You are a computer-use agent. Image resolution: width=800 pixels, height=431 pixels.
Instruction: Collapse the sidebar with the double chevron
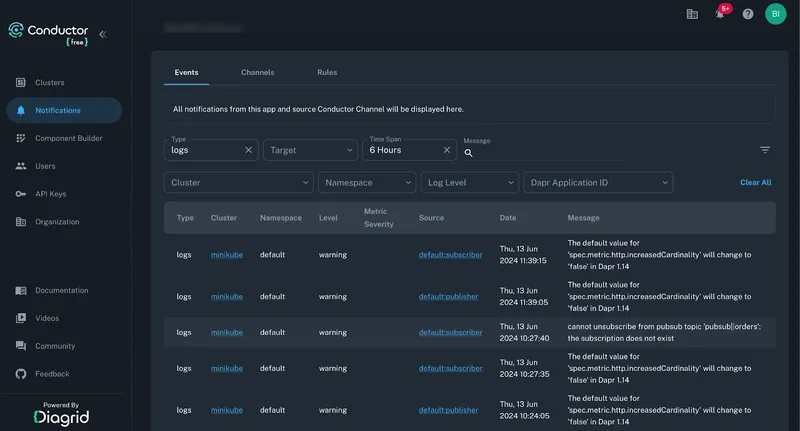pos(102,34)
